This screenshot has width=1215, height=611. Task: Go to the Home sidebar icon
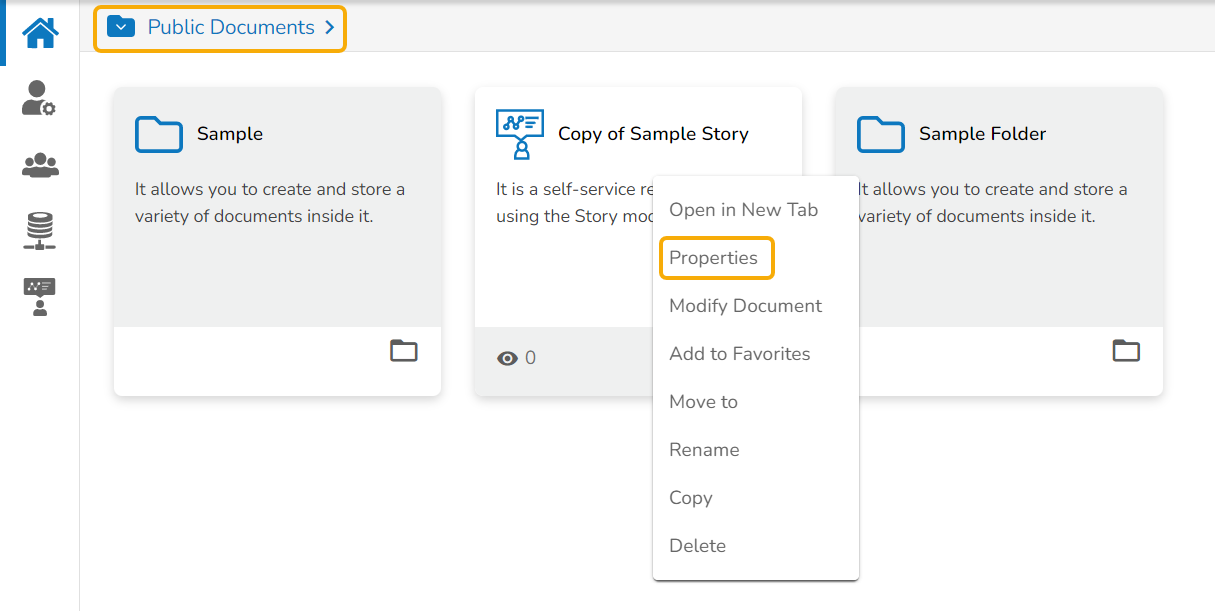40,32
